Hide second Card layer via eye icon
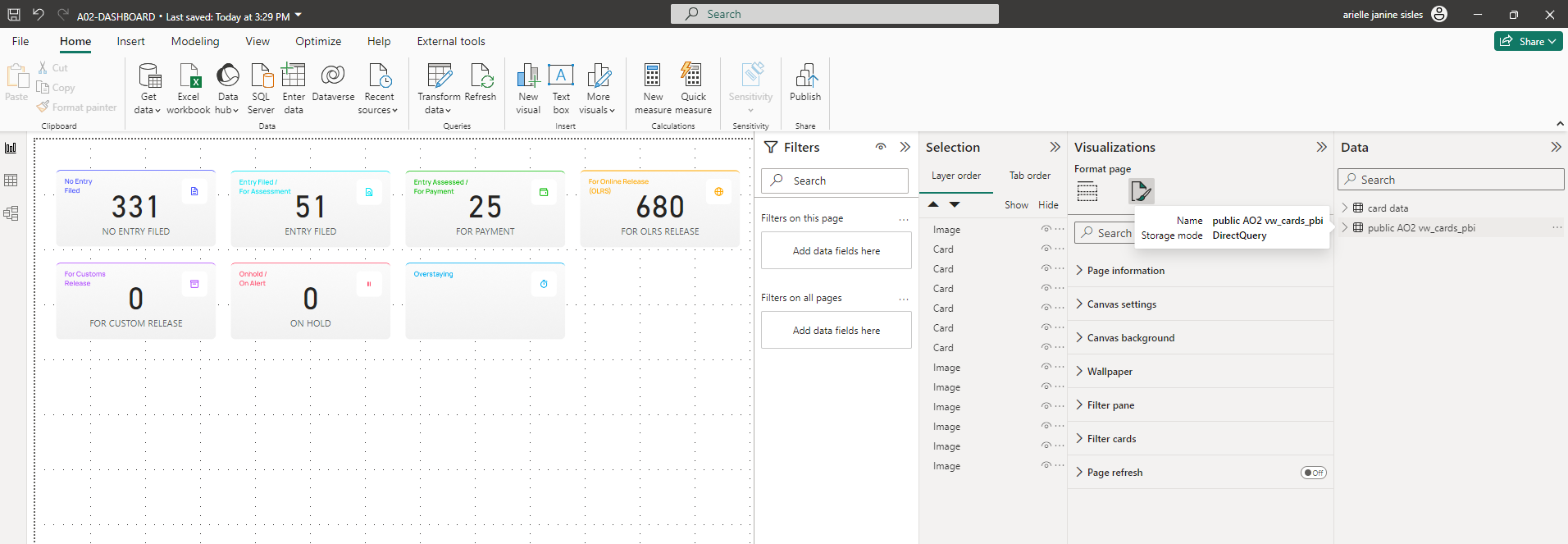 point(1046,268)
